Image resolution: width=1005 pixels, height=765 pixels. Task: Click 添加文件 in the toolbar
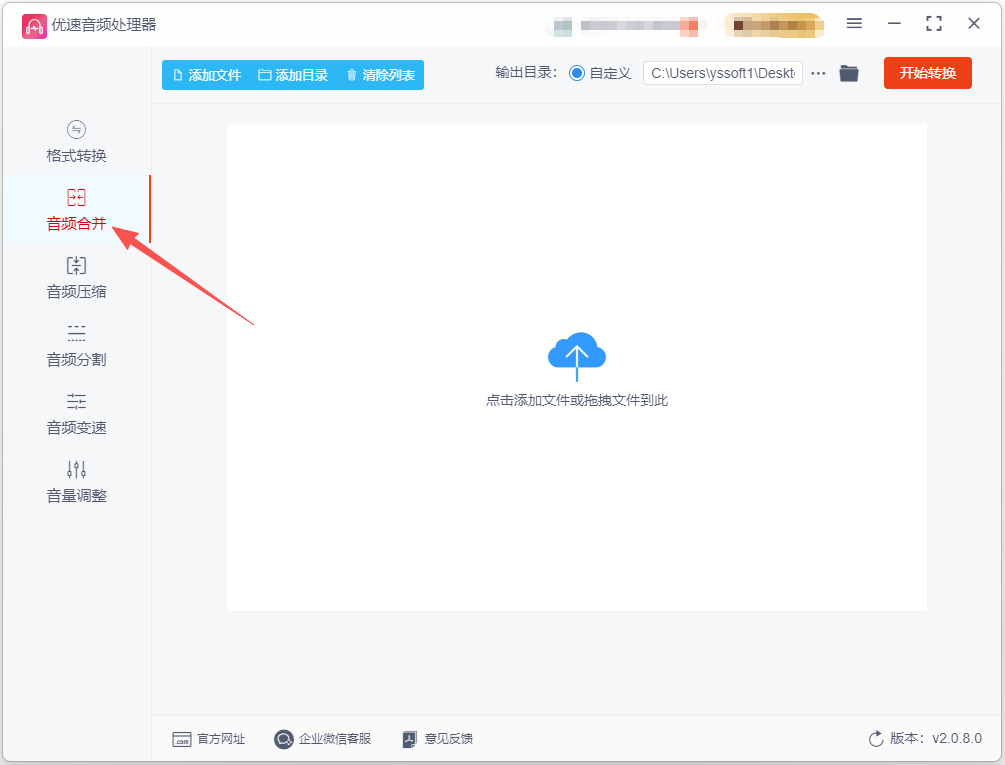pos(207,75)
